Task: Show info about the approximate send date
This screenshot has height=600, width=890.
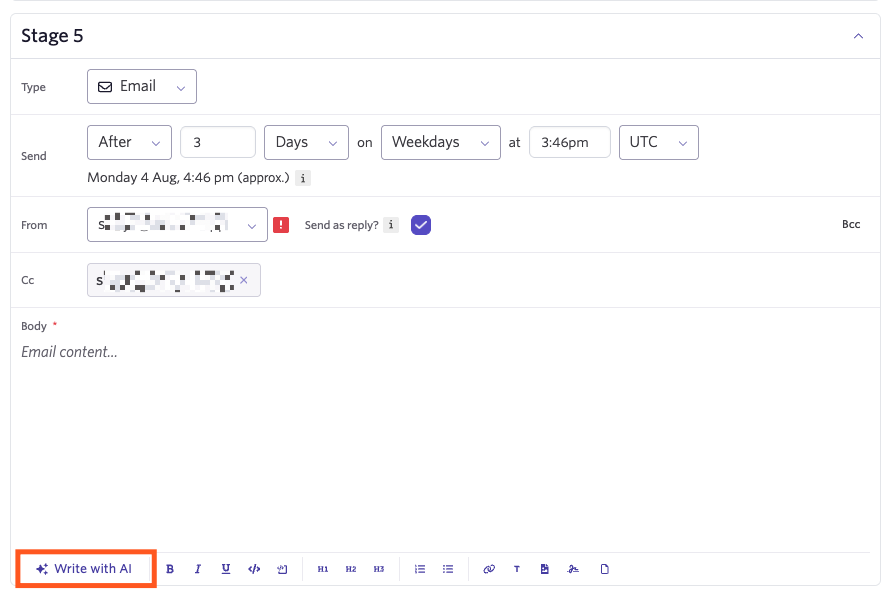Action: [303, 178]
